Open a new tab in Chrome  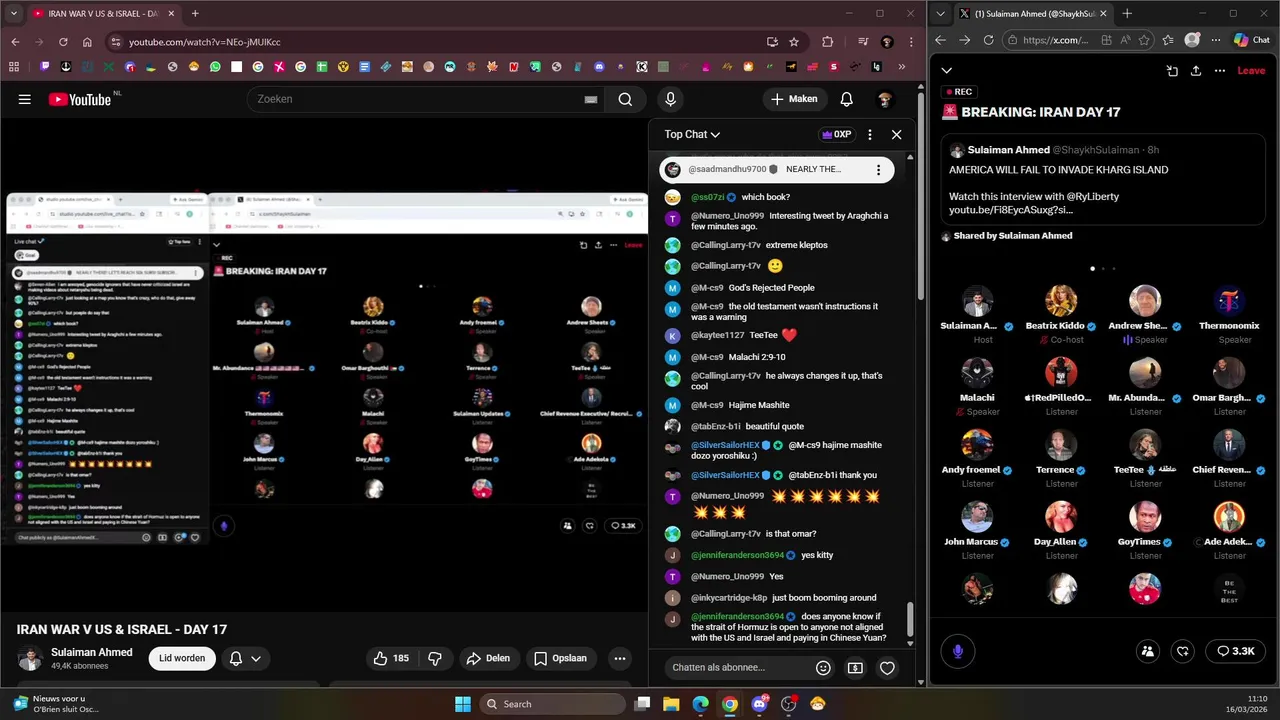click(194, 14)
